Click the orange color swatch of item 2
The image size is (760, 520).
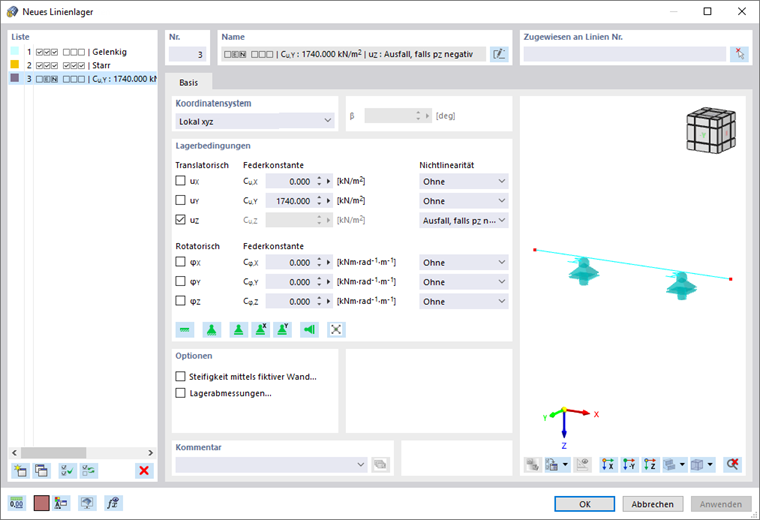[x=15, y=64]
